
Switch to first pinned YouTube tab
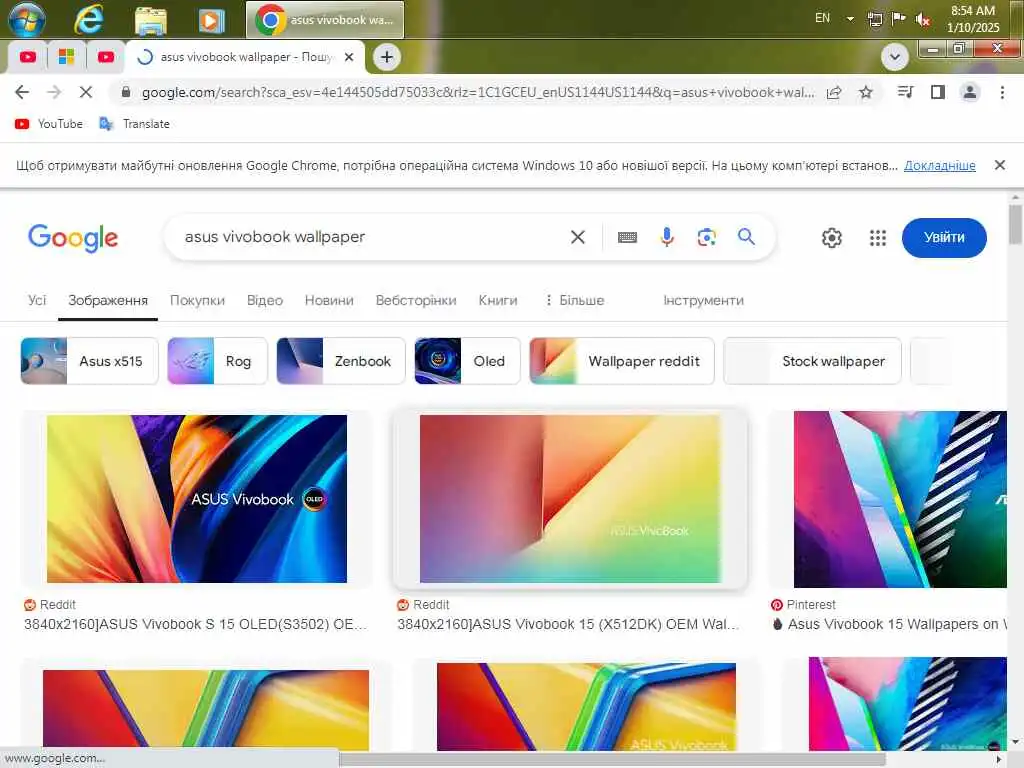27,57
